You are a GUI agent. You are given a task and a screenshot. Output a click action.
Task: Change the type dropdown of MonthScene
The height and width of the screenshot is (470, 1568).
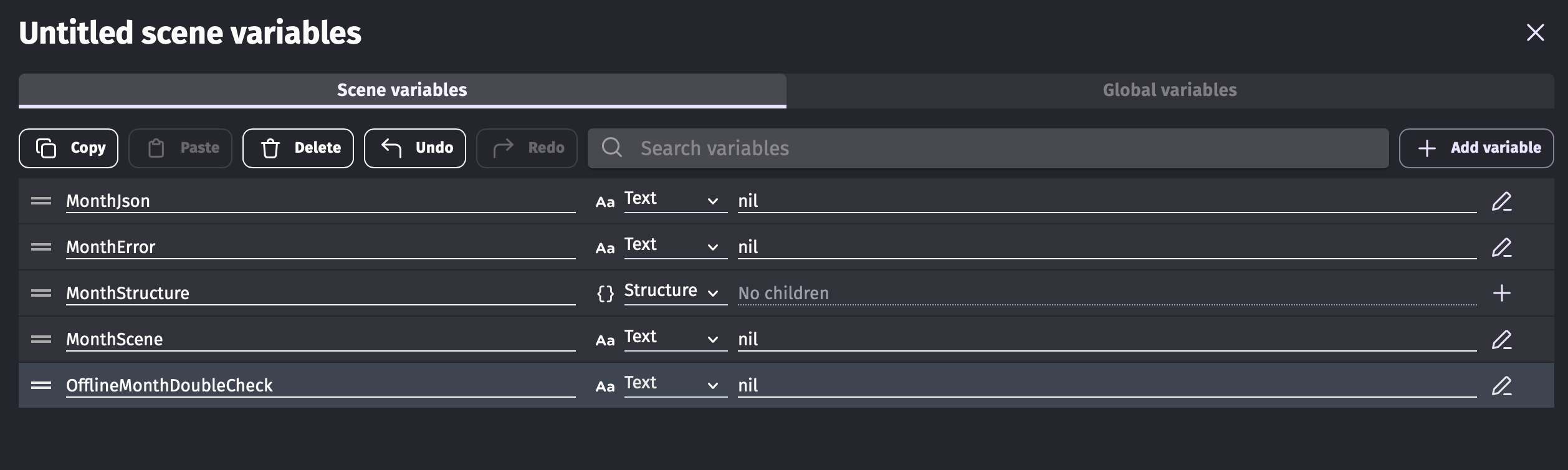(x=674, y=338)
